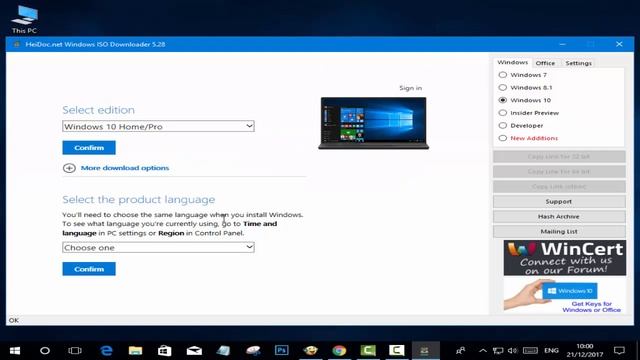
Task: Open volume icon in system tray
Action: pyautogui.click(x=513, y=351)
